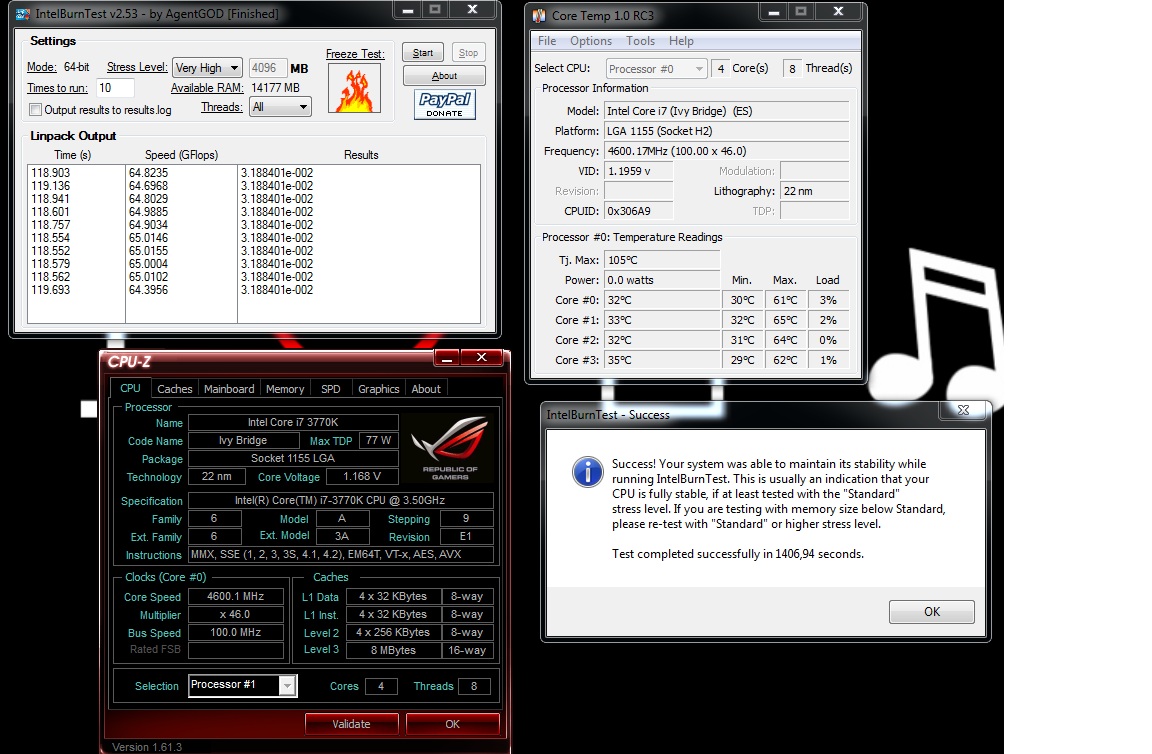The image size is (1152, 754).
Task: Click the Core #0 temperature 32°C
Action: click(661, 300)
